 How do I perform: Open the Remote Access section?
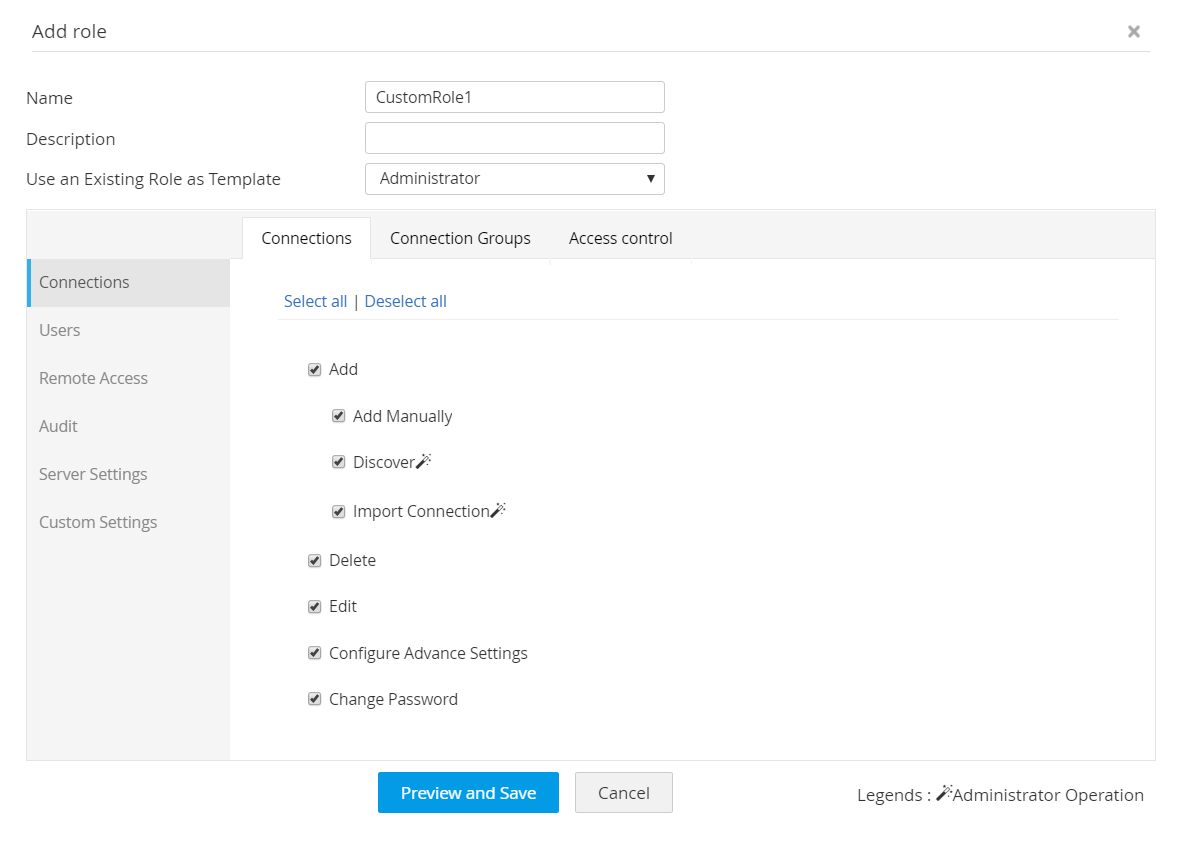tap(93, 378)
